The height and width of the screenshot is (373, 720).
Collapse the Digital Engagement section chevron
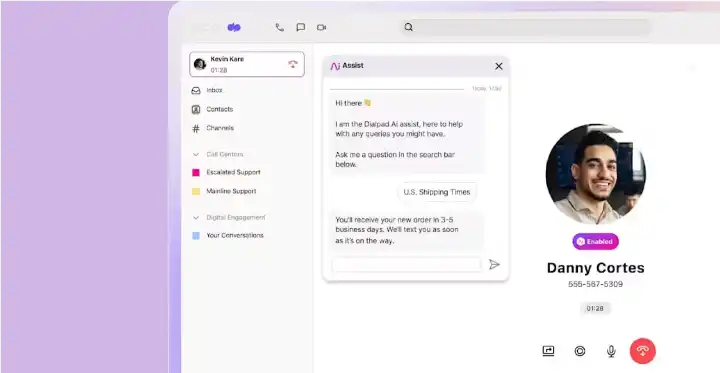tap(196, 218)
